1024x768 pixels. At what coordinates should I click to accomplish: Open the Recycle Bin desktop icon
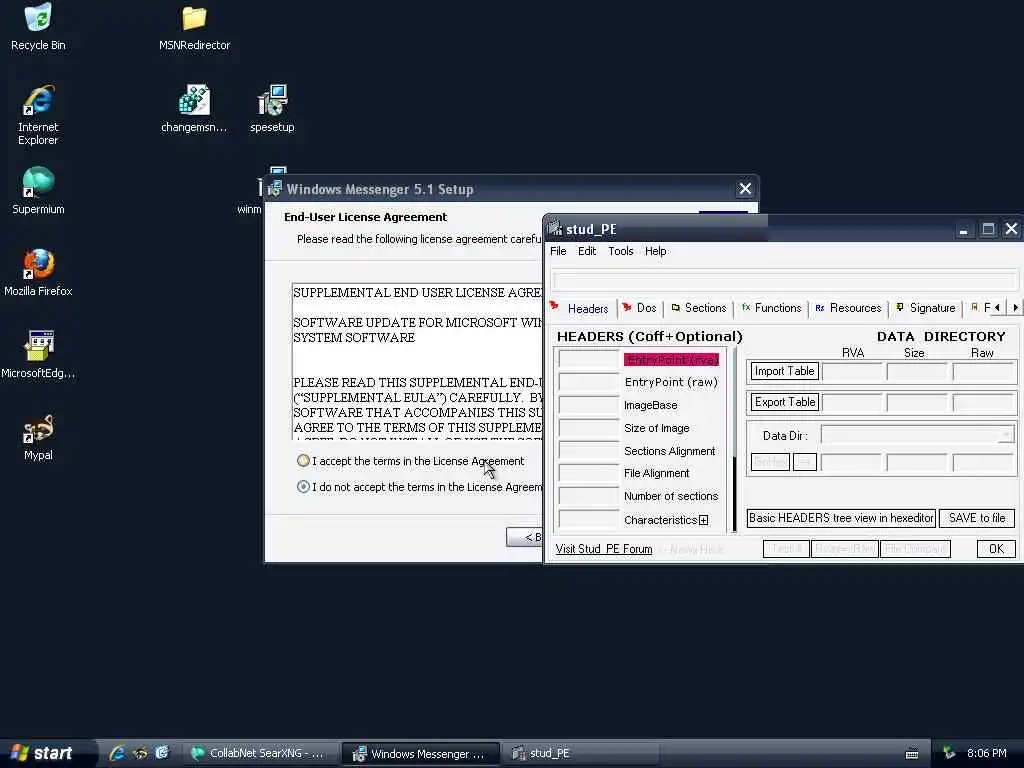tap(38, 27)
